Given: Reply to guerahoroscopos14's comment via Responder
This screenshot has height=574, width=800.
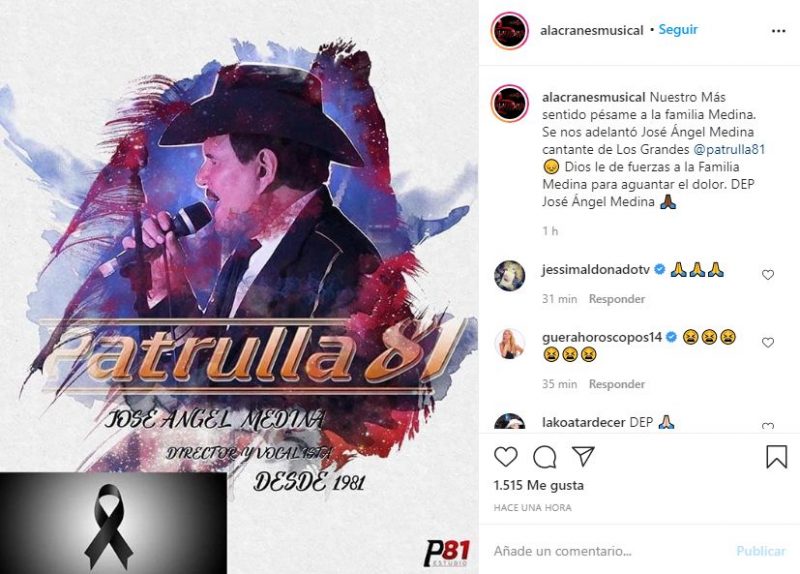Looking at the screenshot, I should 617,384.
